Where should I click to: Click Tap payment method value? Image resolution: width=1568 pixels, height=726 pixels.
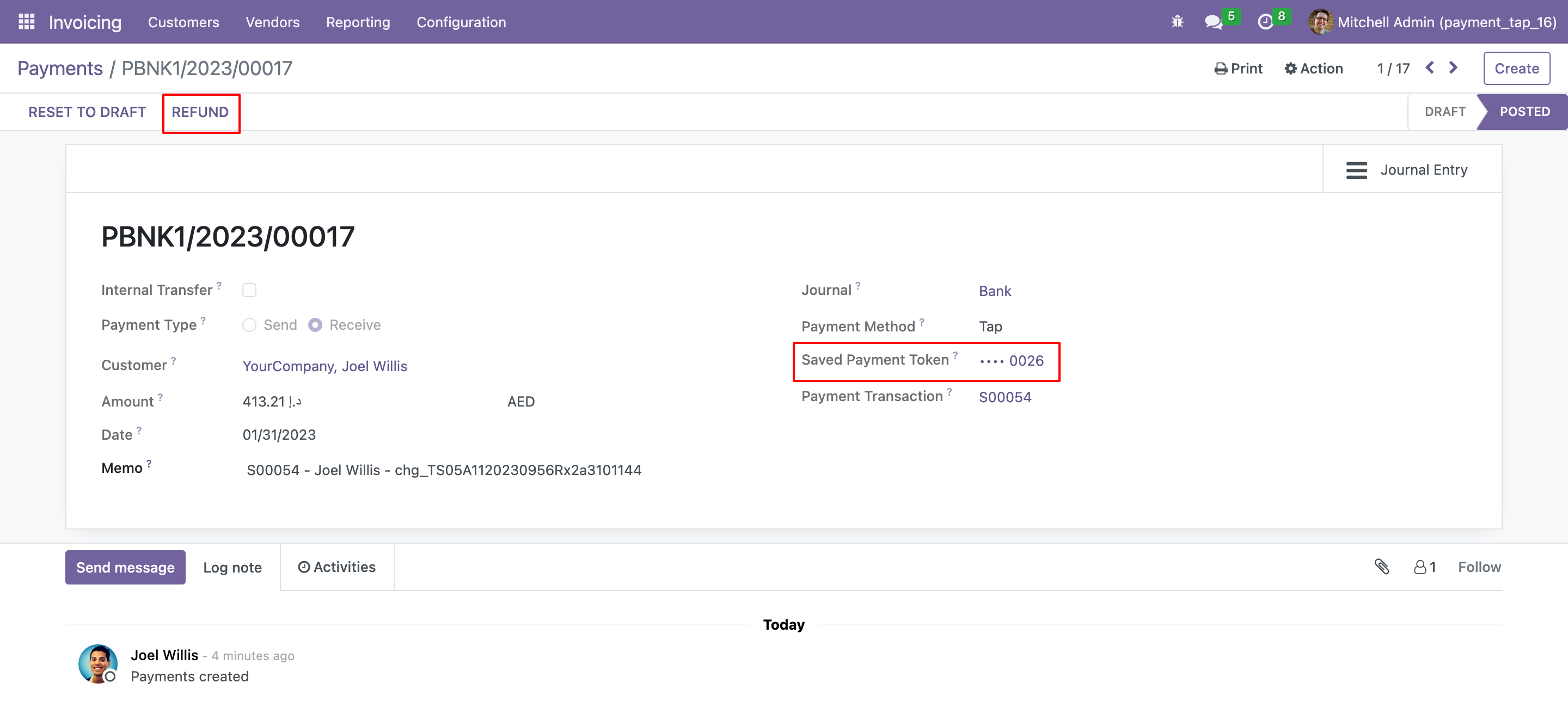pos(990,326)
